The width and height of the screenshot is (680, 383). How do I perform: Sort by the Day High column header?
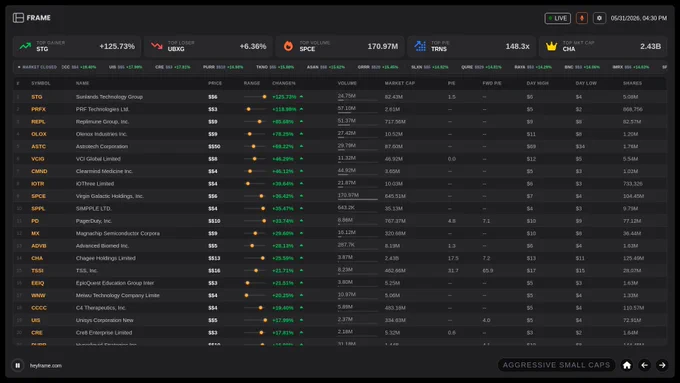[x=537, y=83]
